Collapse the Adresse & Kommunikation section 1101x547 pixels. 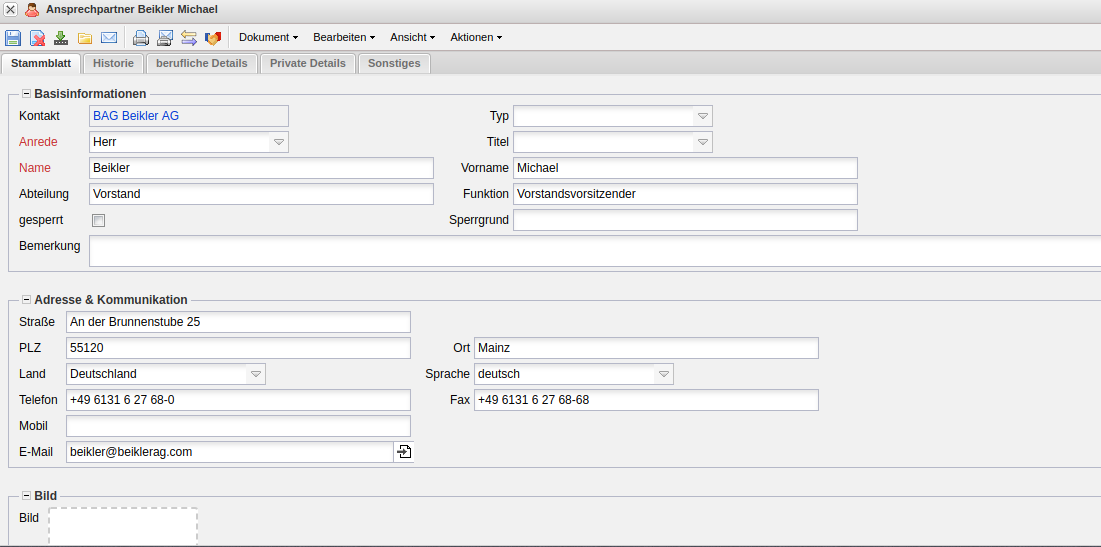coord(26,300)
